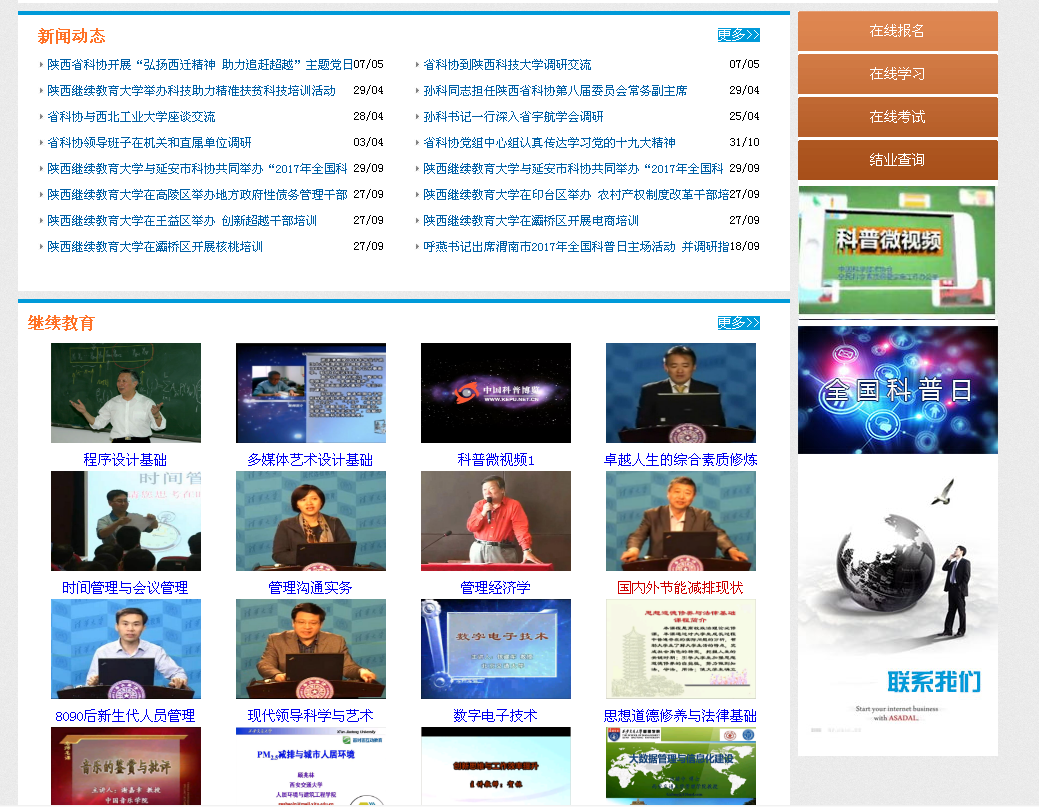The width and height of the screenshot is (1039, 807).
Task: Select the 结业查询 button
Action: click(897, 160)
